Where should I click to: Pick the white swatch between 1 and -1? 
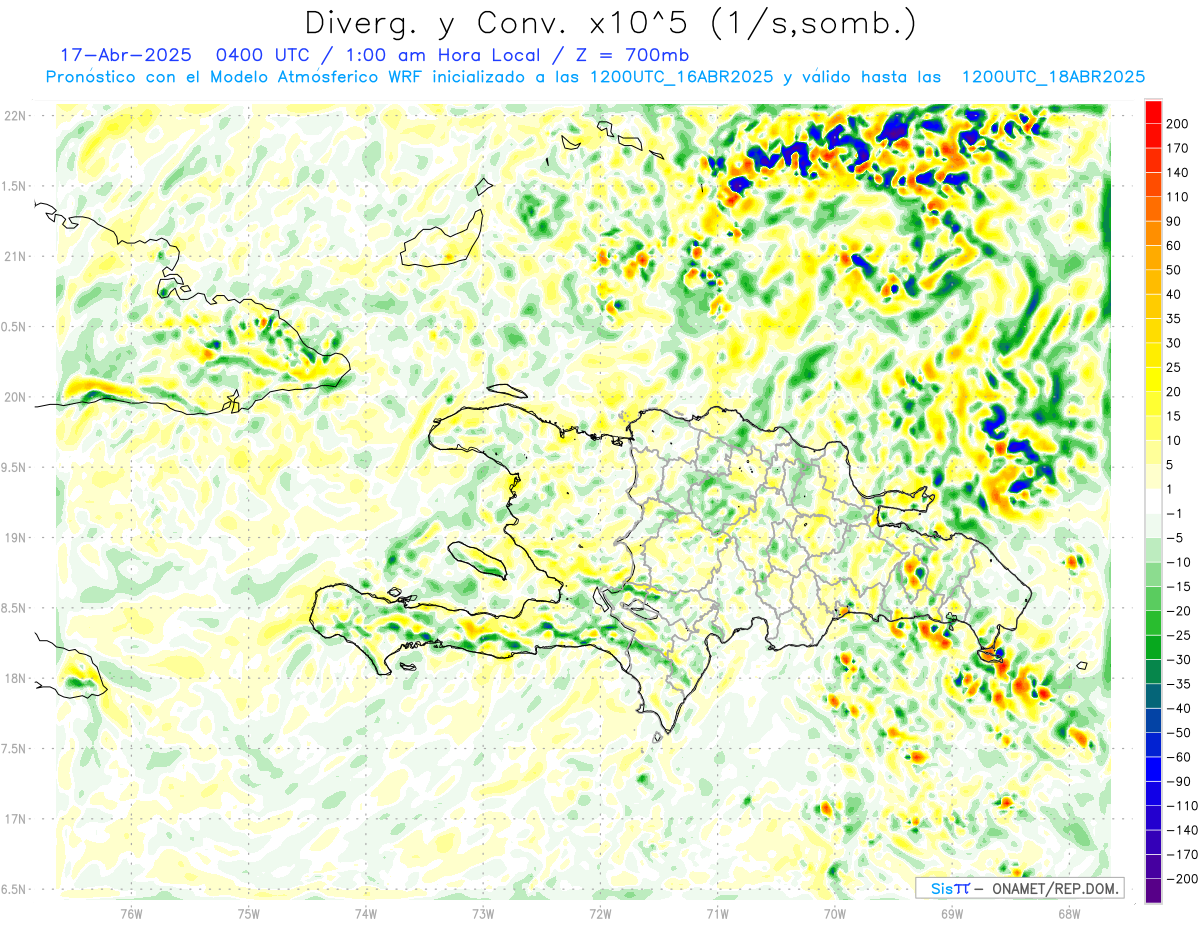[1153, 501]
